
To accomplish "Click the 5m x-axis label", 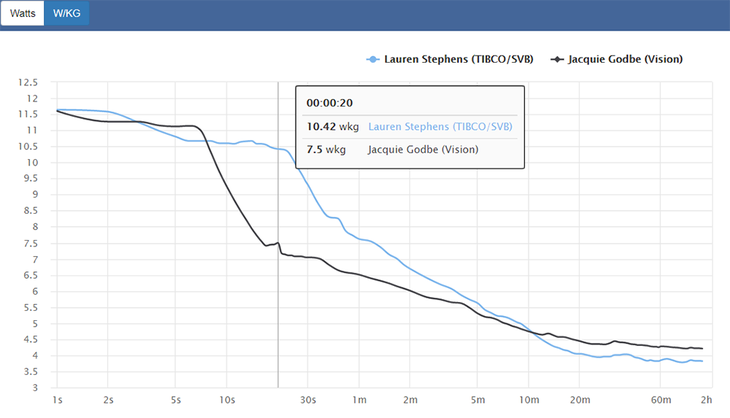I will point(478,400).
